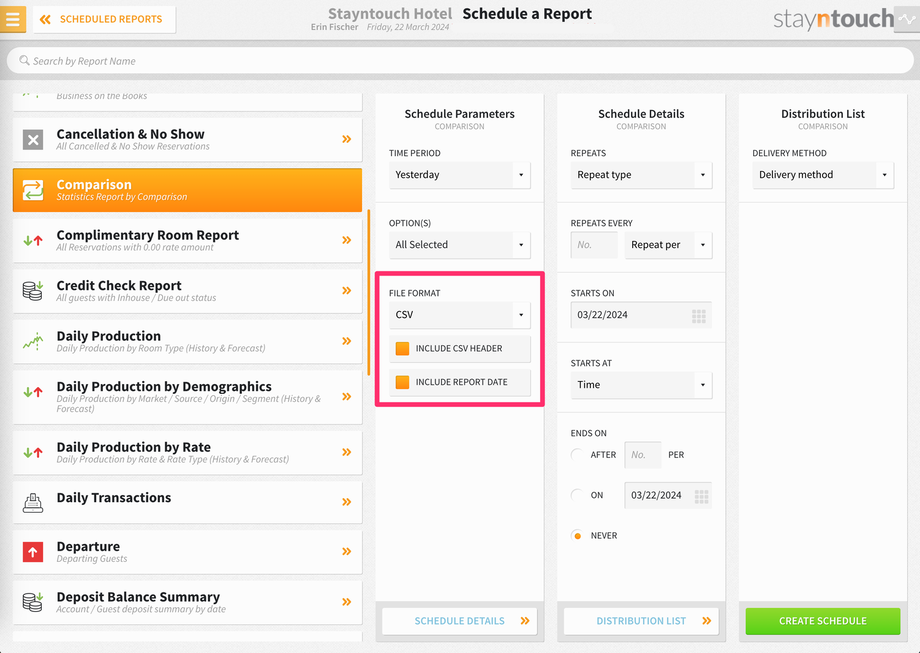Click the chevron on Cancellation & No Show row
The height and width of the screenshot is (653, 920).
click(347, 139)
